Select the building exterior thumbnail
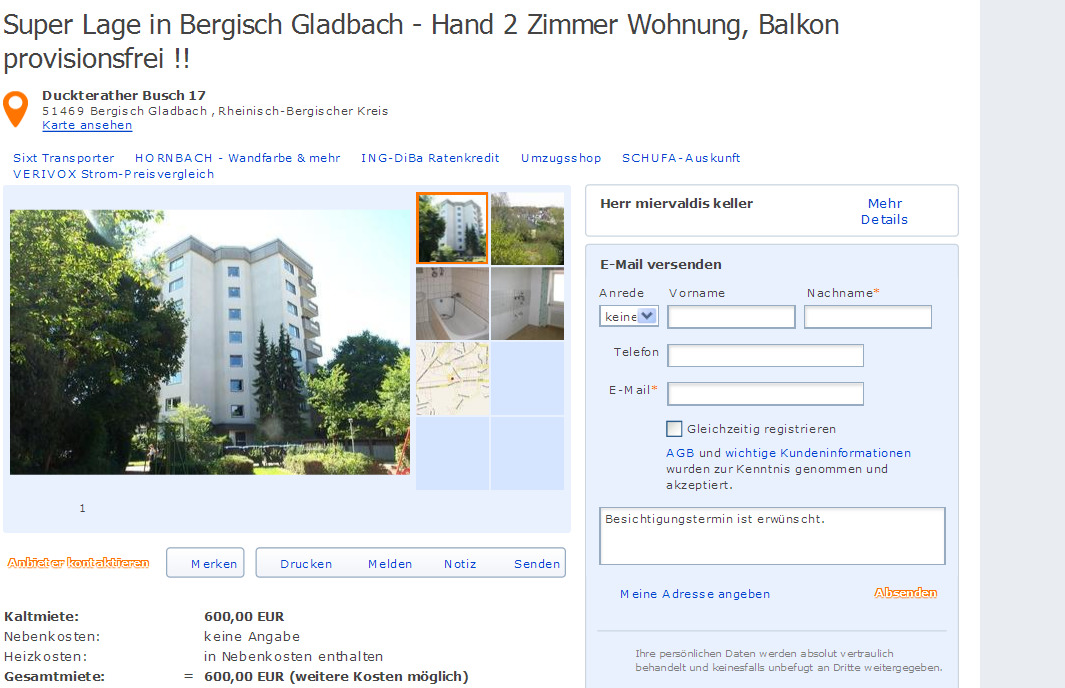Screen dimensions: 1065x688 (452, 228)
